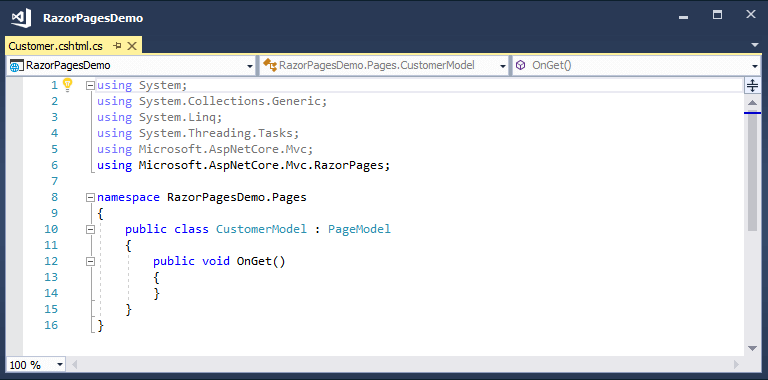Collapse the namespace RazorPagesDemo.Pages block
The width and height of the screenshot is (768, 380).
click(x=90, y=197)
